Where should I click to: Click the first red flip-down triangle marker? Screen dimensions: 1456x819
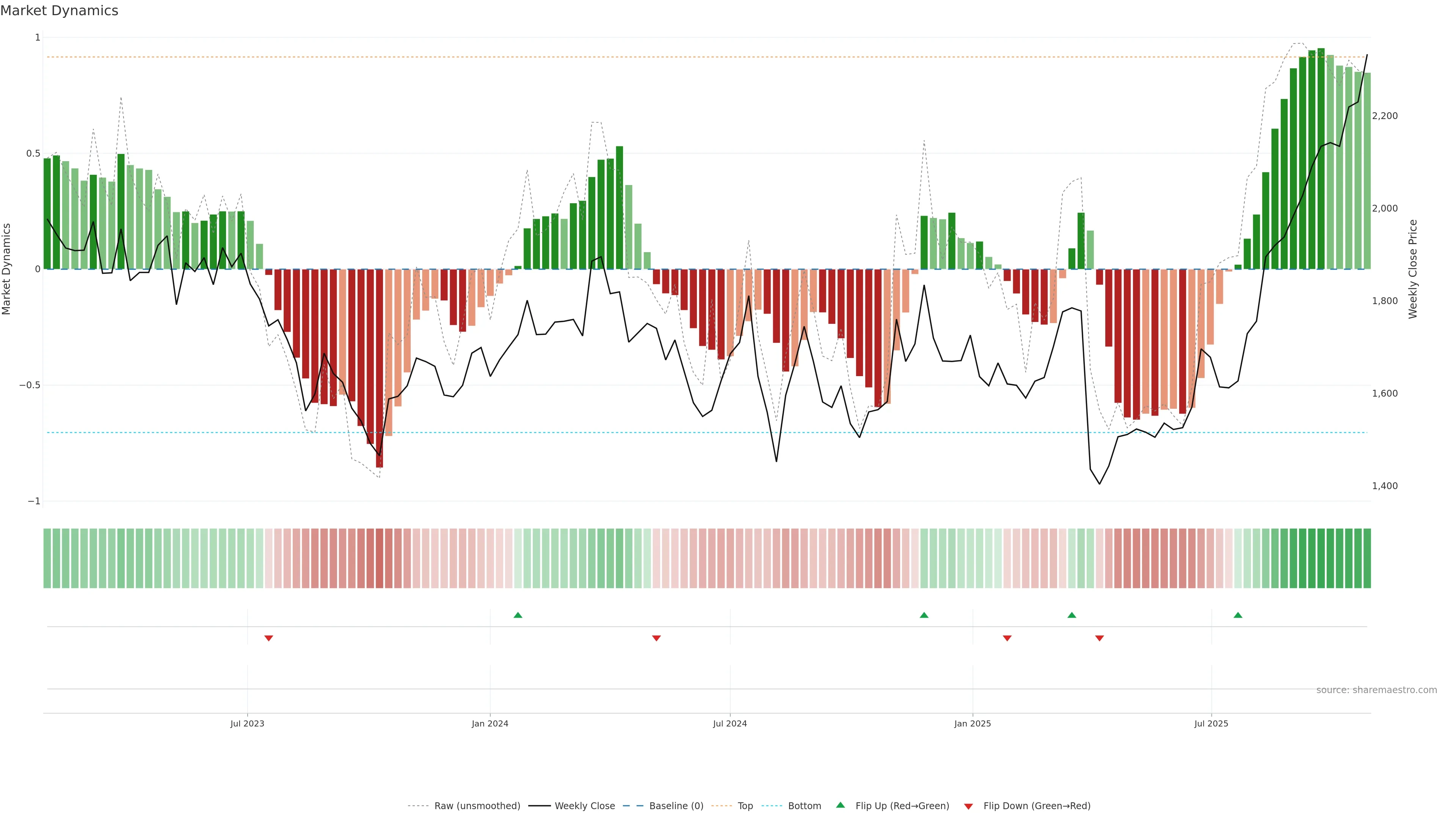pyautogui.click(x=268, y=638)
